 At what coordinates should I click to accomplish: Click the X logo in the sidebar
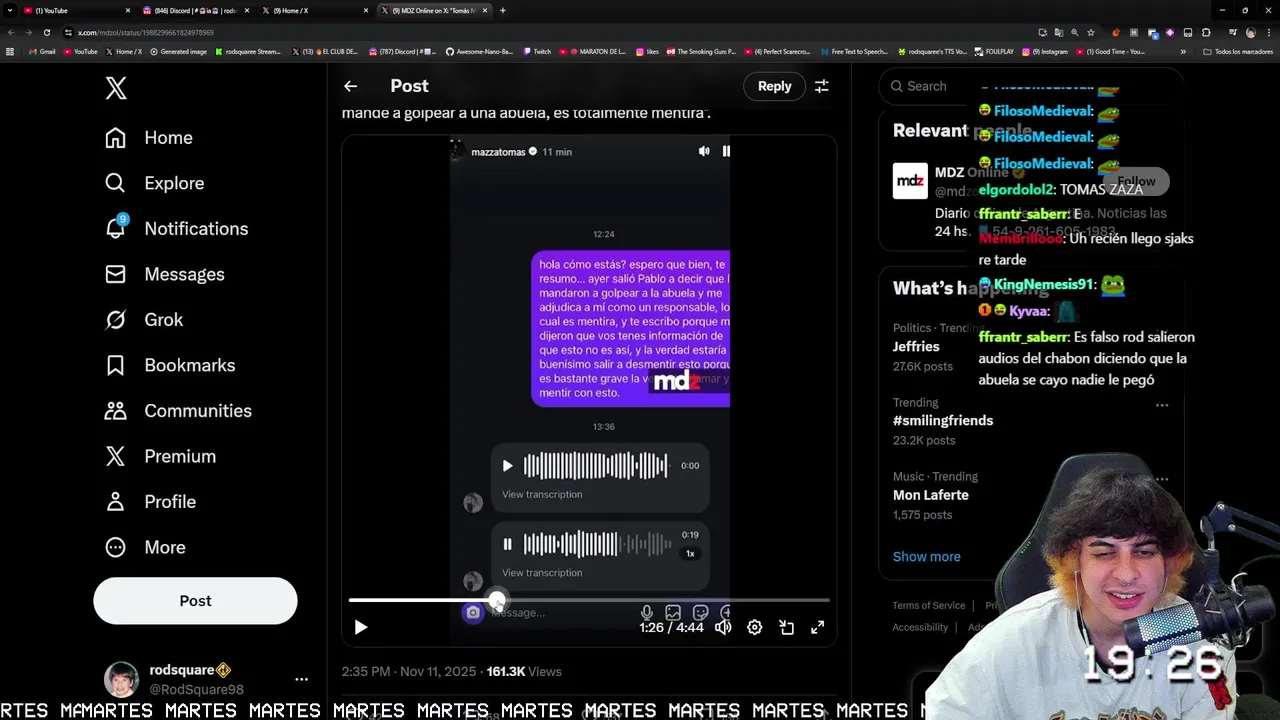tap(116, 88)
